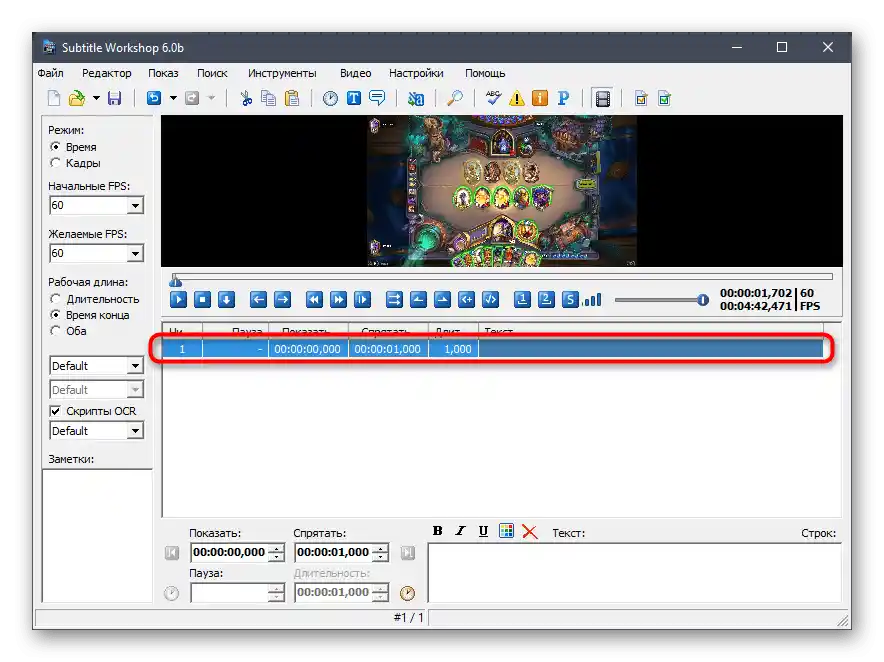Open the dropdown arrow next to Undo

click(173, 98)
